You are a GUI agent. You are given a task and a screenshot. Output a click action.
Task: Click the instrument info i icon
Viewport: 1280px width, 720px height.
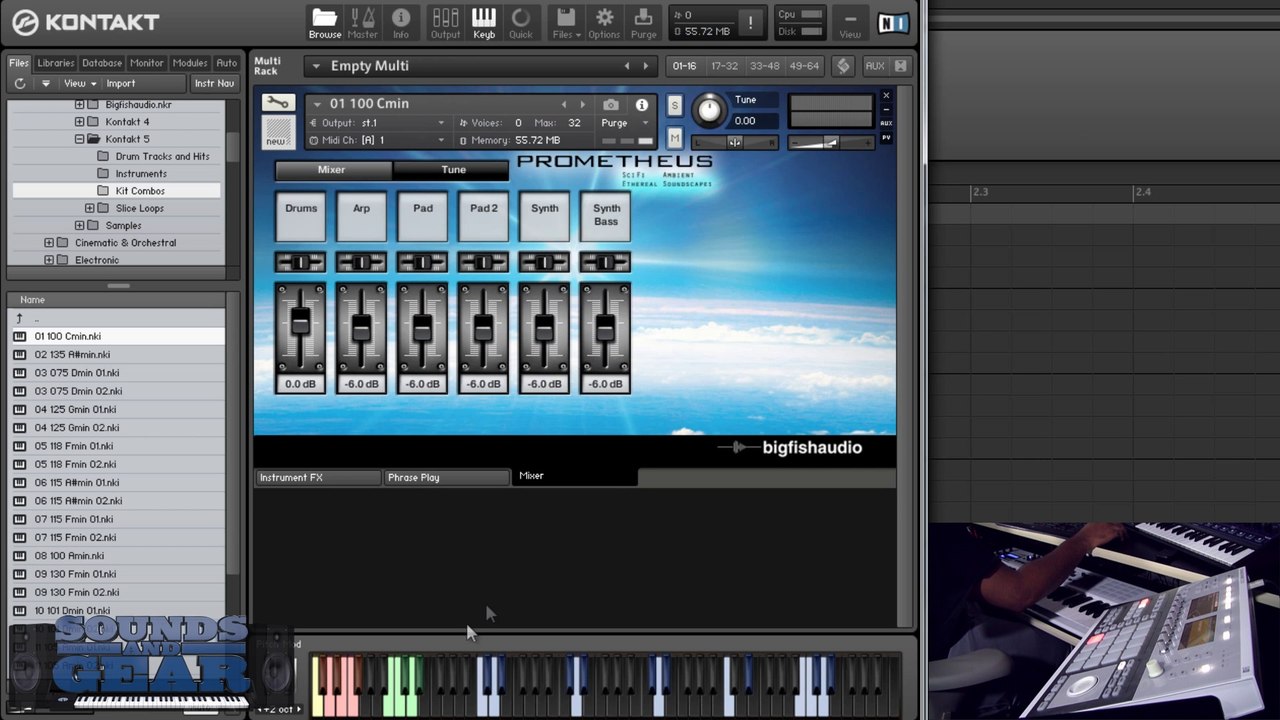642,105
